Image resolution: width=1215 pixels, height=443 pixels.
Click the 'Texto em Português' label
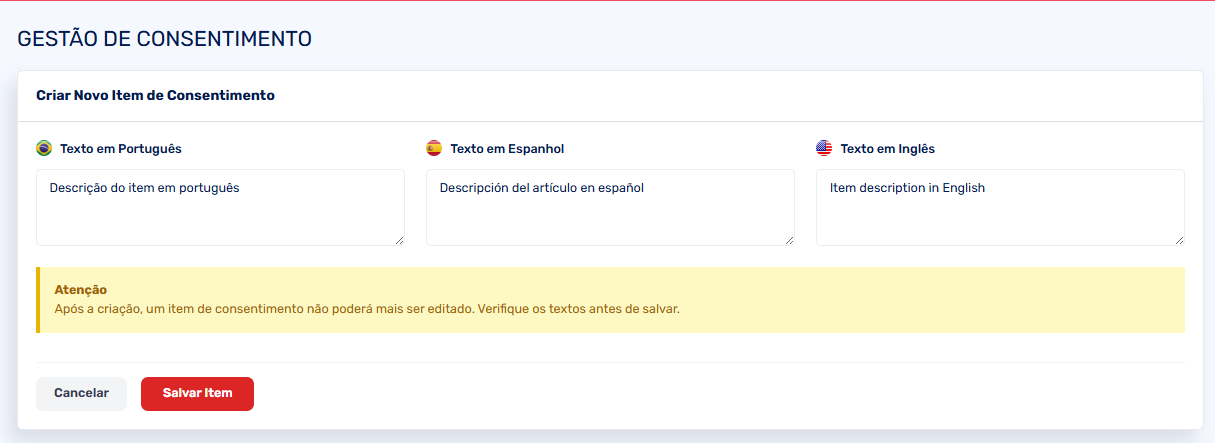pos(121,149)
